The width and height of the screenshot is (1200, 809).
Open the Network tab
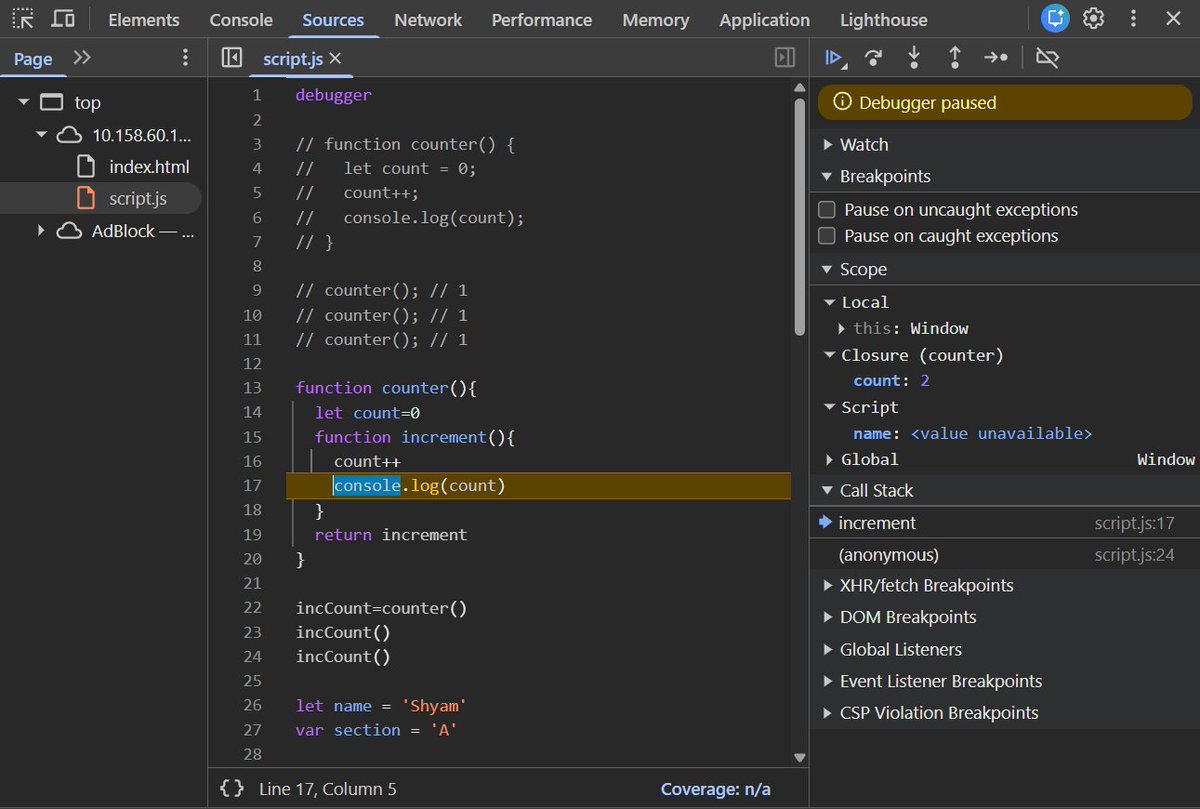(x=427, y=19)
